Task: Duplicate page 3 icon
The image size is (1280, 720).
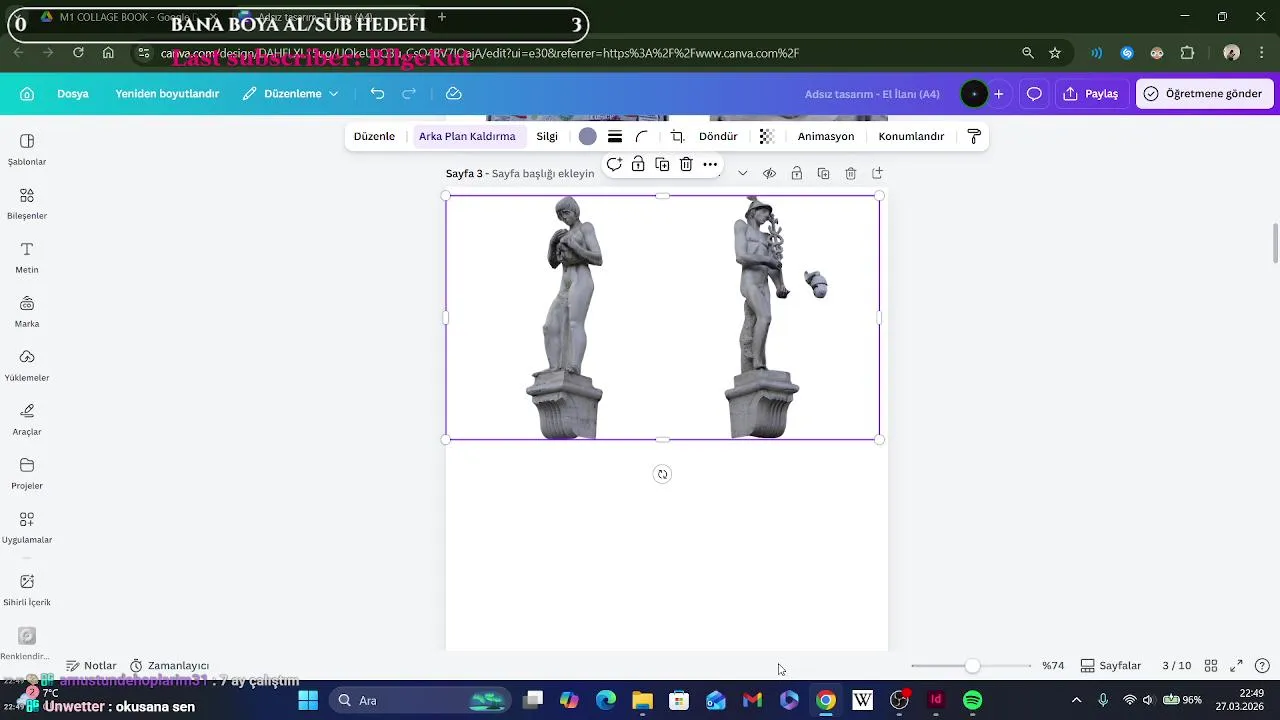Action: click(x=823, y=173)
